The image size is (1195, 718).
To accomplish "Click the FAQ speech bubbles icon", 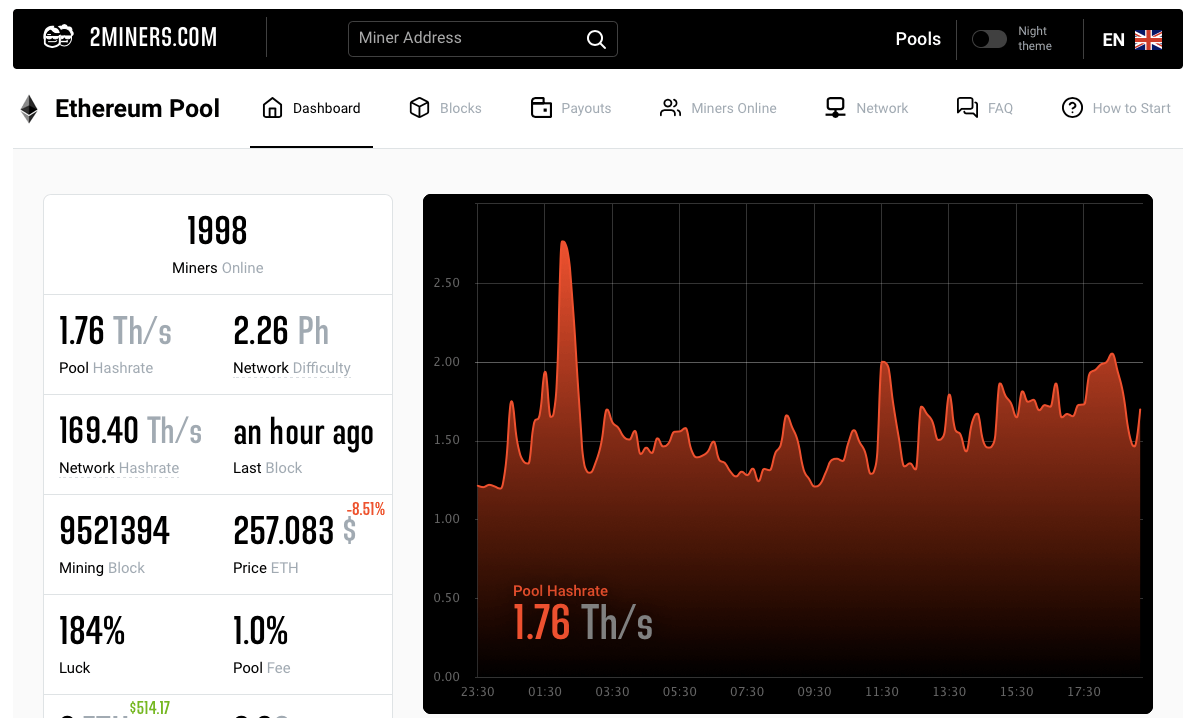I will coord(967,108).
